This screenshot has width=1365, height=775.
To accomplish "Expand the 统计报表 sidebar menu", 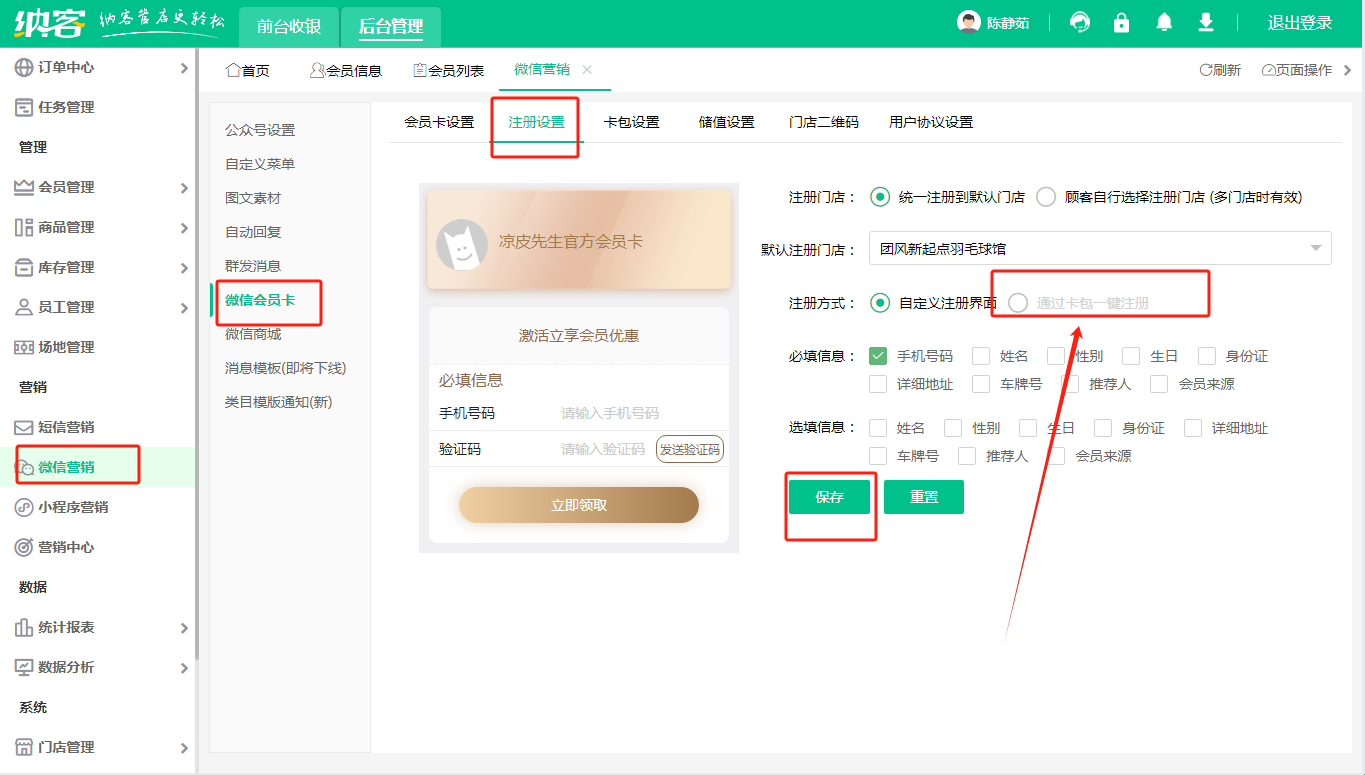I will coord(66,627).
